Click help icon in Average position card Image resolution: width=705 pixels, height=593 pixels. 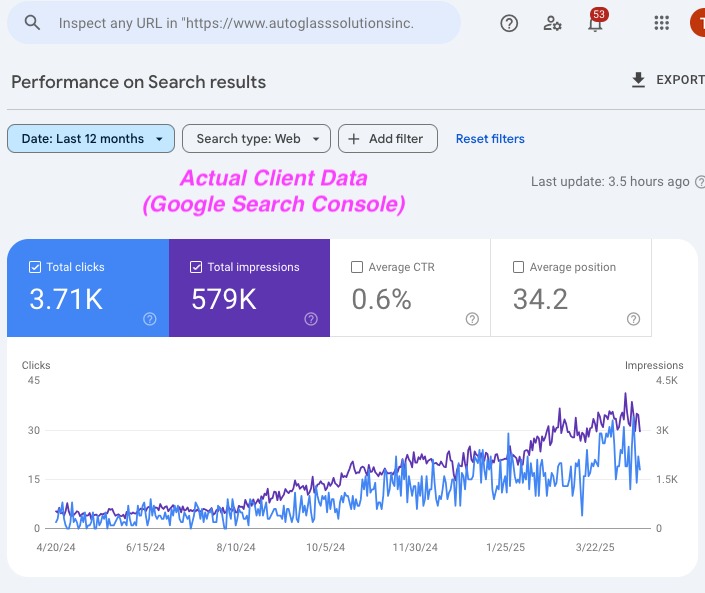click(633, 319)
